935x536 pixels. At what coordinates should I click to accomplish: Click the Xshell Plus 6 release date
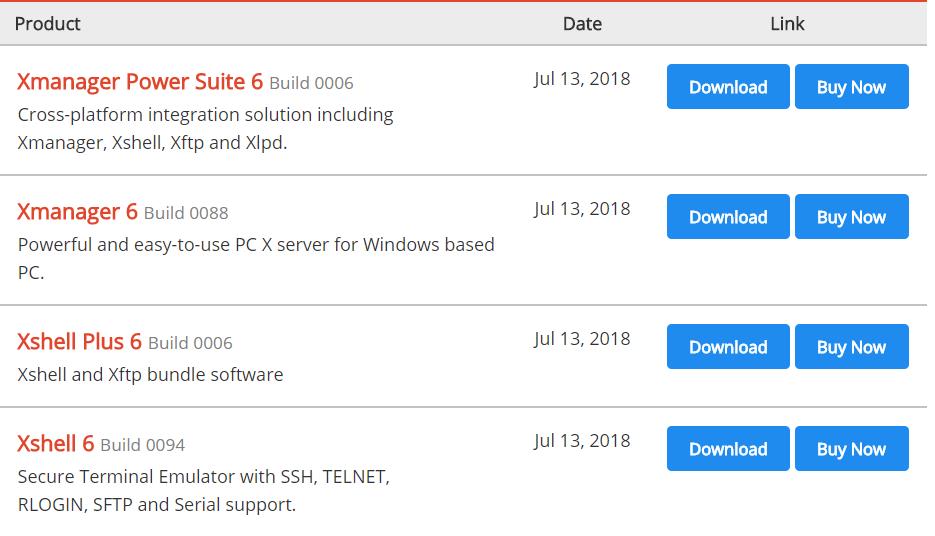[x=582, y=338]
